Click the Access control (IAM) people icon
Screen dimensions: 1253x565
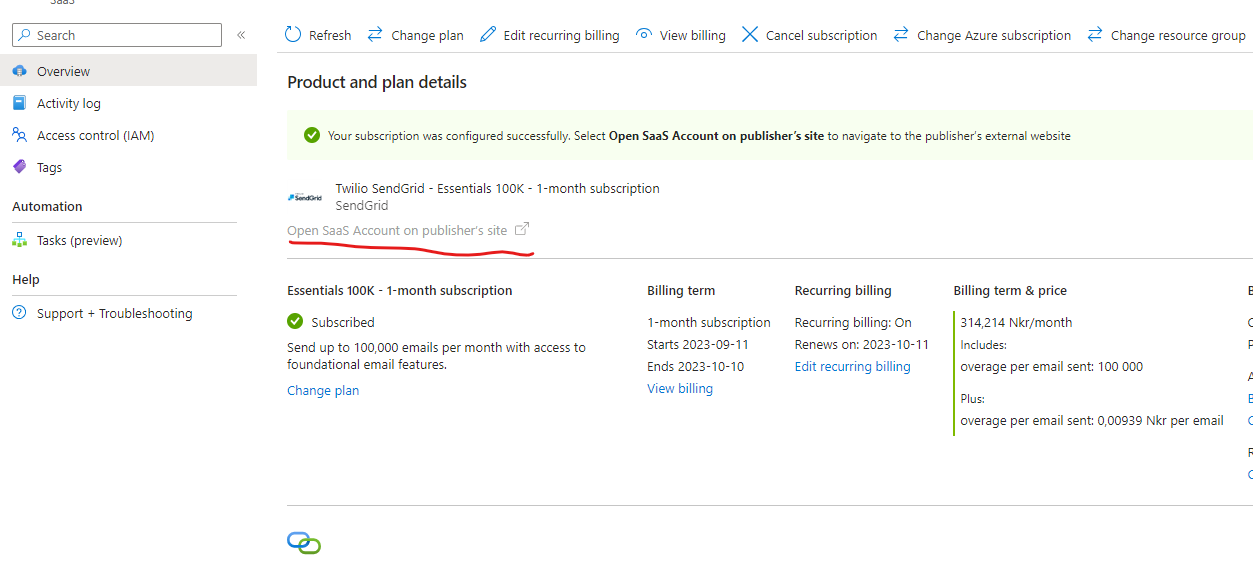point(19,135)
